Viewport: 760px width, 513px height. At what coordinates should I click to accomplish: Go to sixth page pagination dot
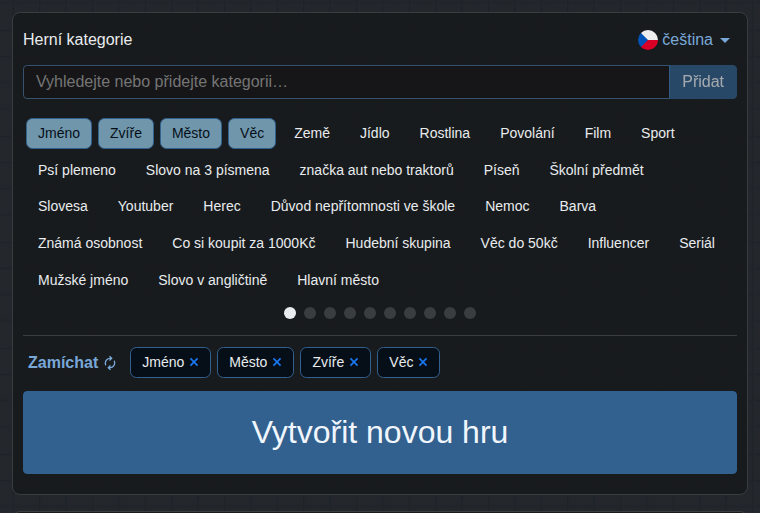point(390,313)
